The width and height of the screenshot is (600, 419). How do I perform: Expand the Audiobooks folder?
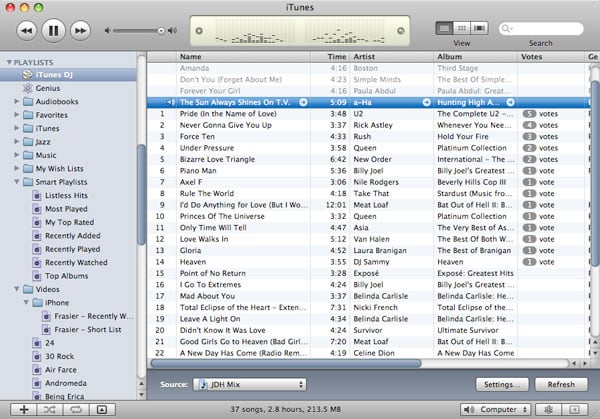tap(16, 101)
